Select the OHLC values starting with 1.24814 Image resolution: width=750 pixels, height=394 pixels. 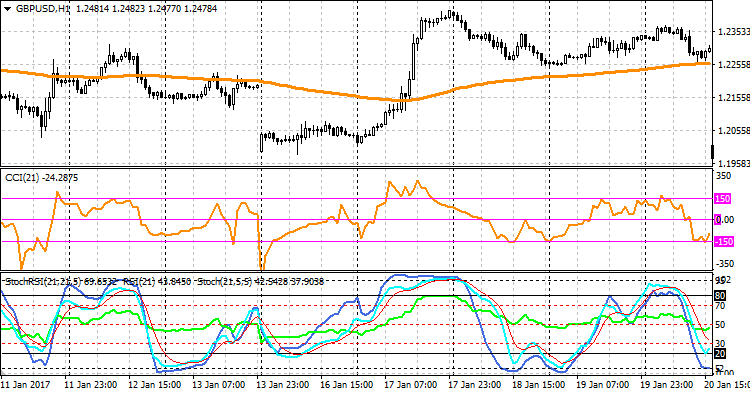point(146,9)
